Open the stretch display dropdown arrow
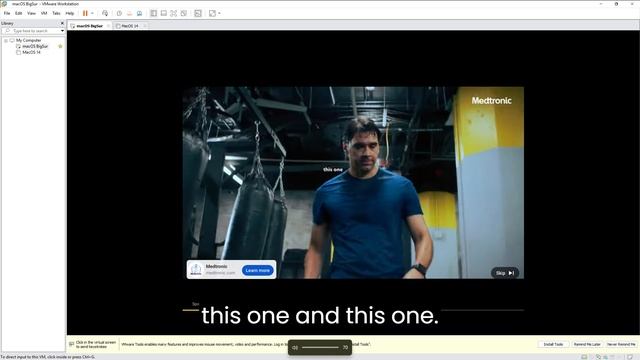640x360 pixels. 219,13
